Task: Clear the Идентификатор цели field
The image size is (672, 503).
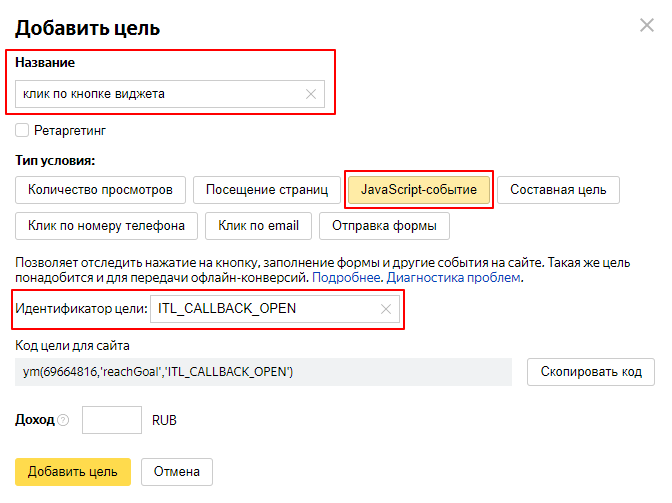Action: (386, 309)
